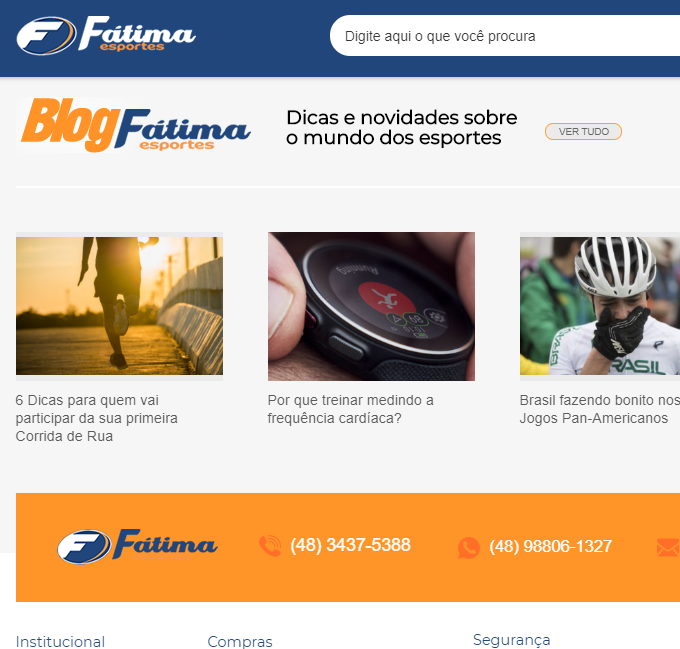Click 'Dicas e novidades sobre o mundo dos esportes' heading
Image resolution: width=680 pixels, height=649 pixels.
click(402, 127)
